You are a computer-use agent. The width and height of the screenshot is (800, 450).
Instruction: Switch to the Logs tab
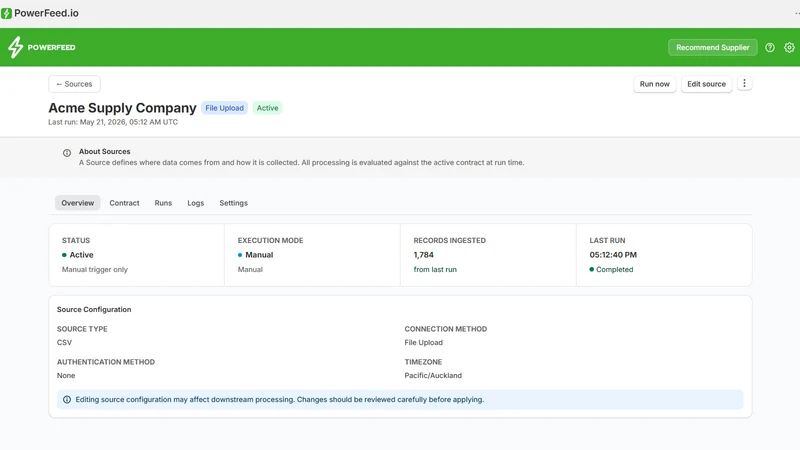pos(195,203)
